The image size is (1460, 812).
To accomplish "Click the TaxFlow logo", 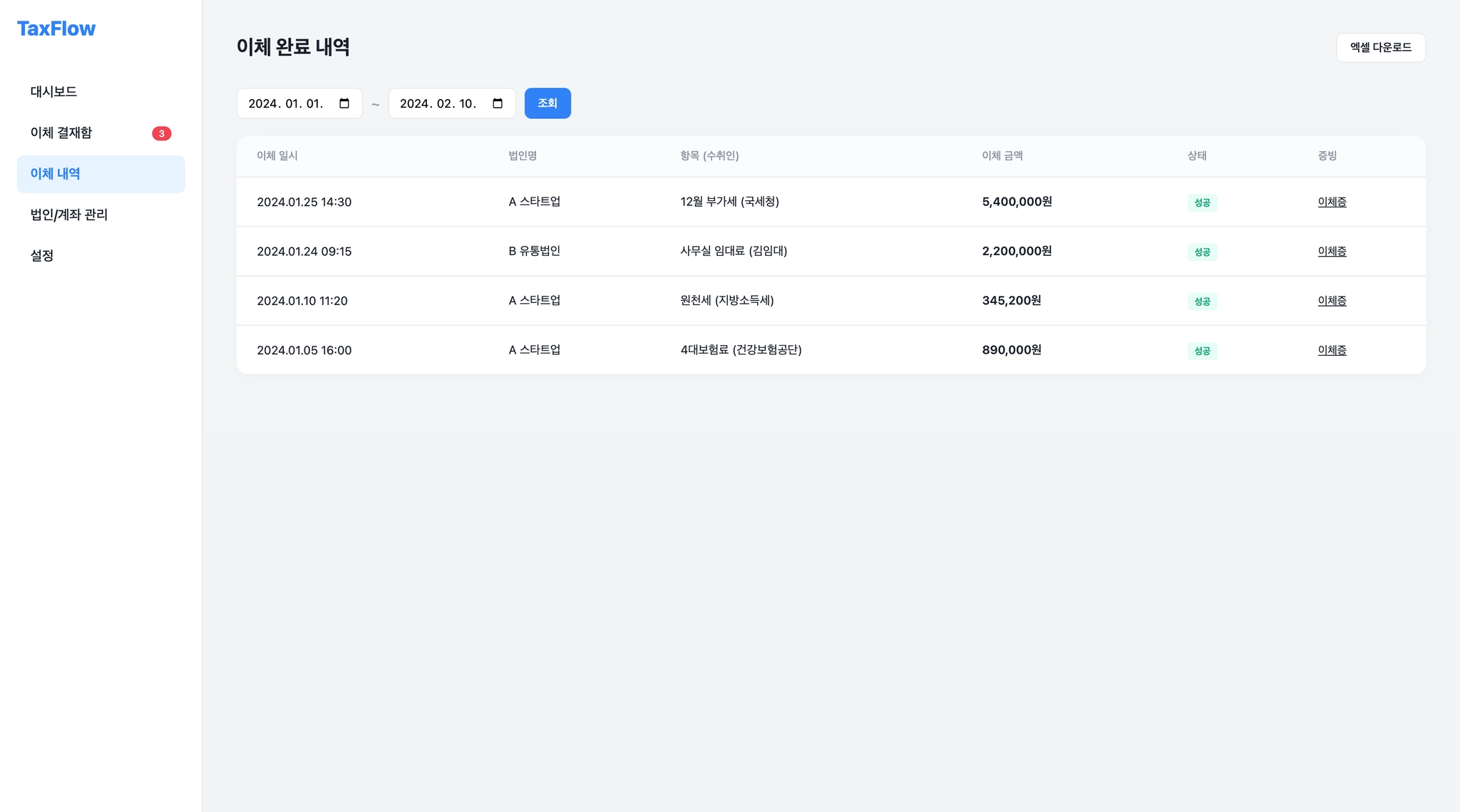I will click(x=56, y=29).
